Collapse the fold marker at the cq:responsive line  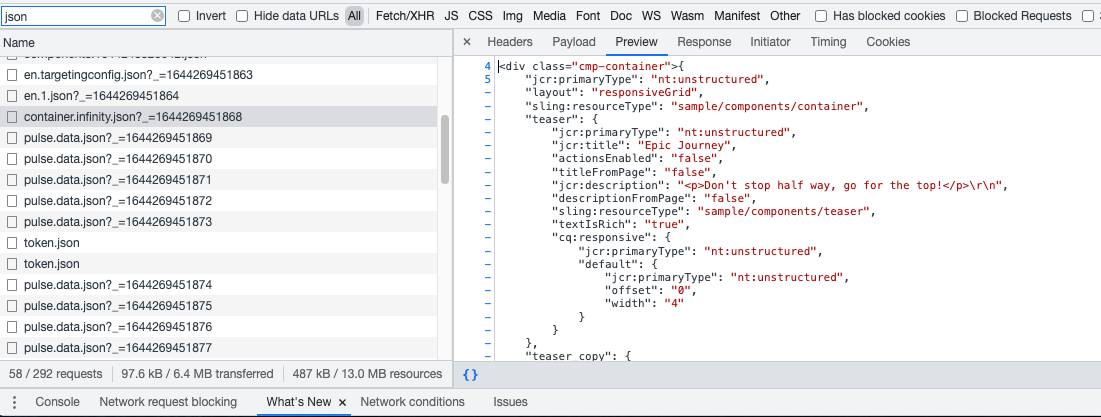point(488,238)
